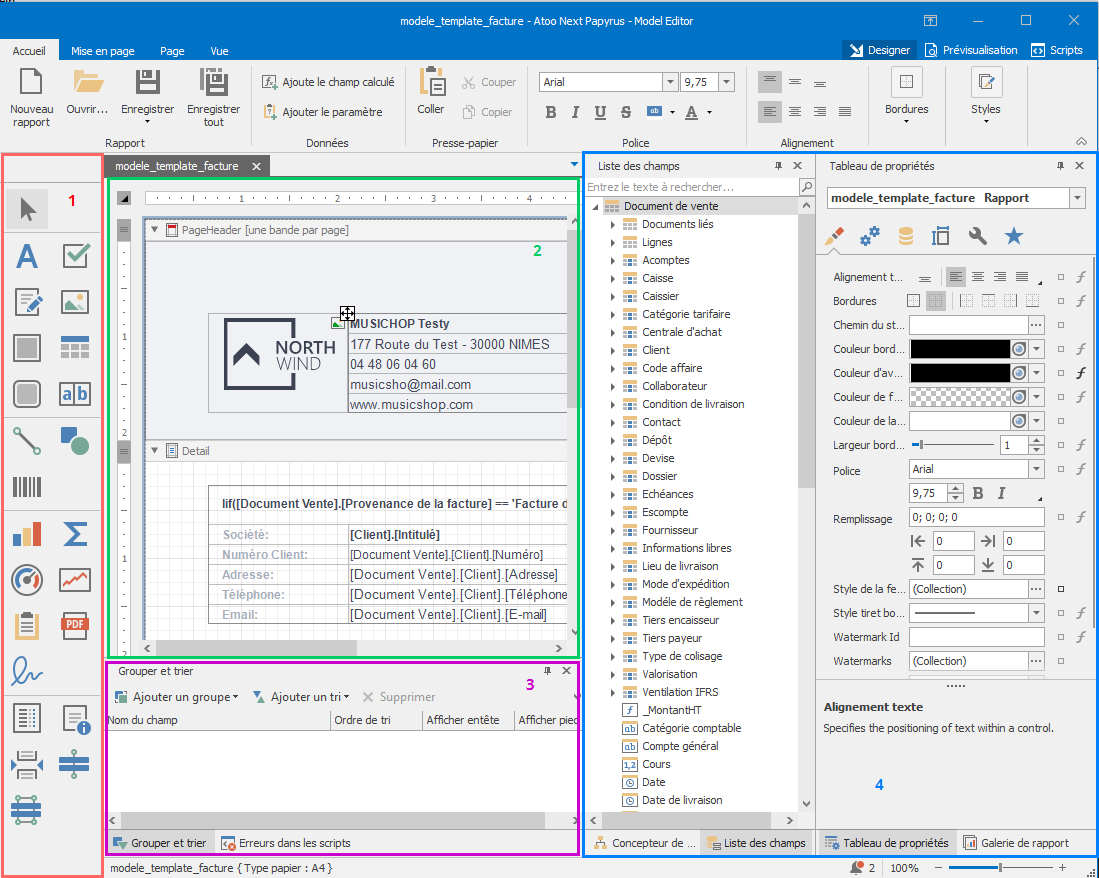Viewport: 1099px width, 878px height.
Task: Click the Picture Box tool
Action: 76,302
